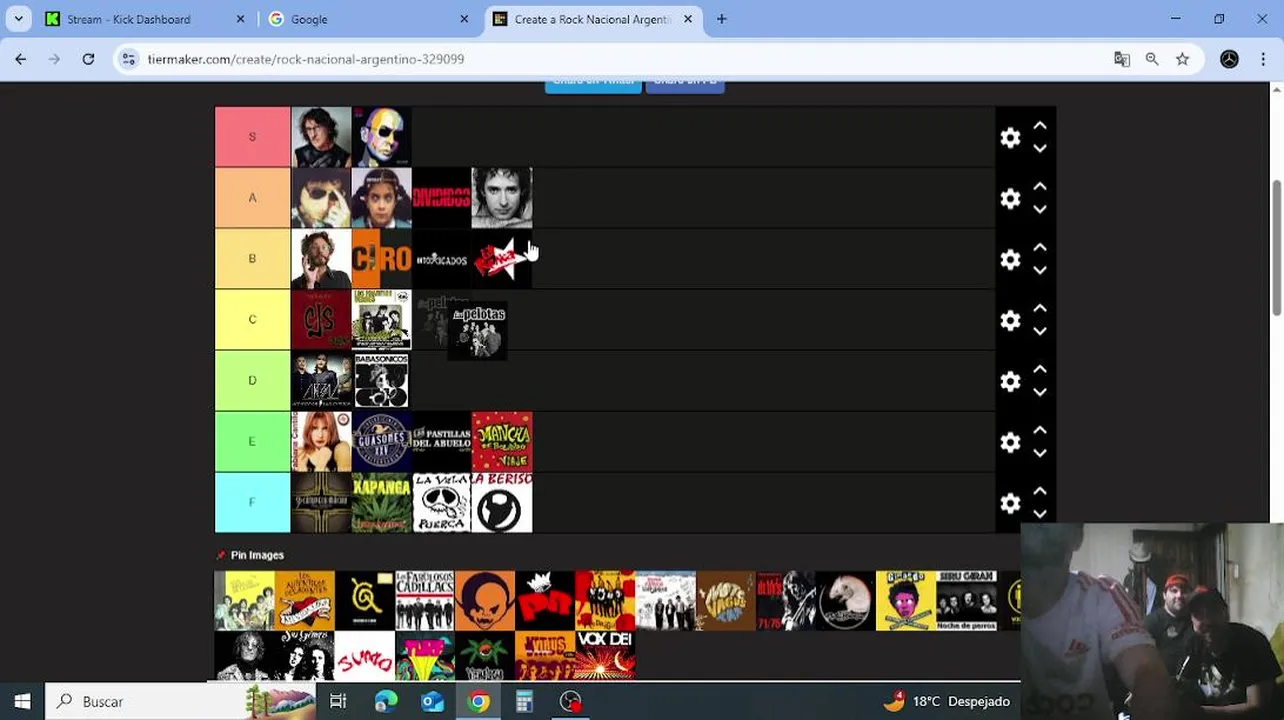1284x720 pixels.
Task: Select the Intoxicados image in tier B
Action: point(441,259)
